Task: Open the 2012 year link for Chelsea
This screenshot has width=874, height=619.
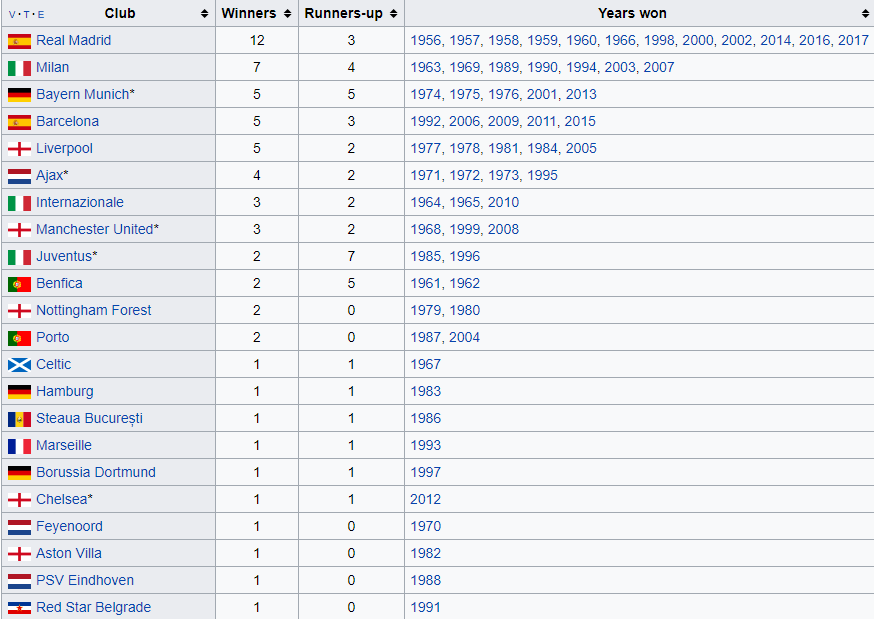Action: pos(425,499)
